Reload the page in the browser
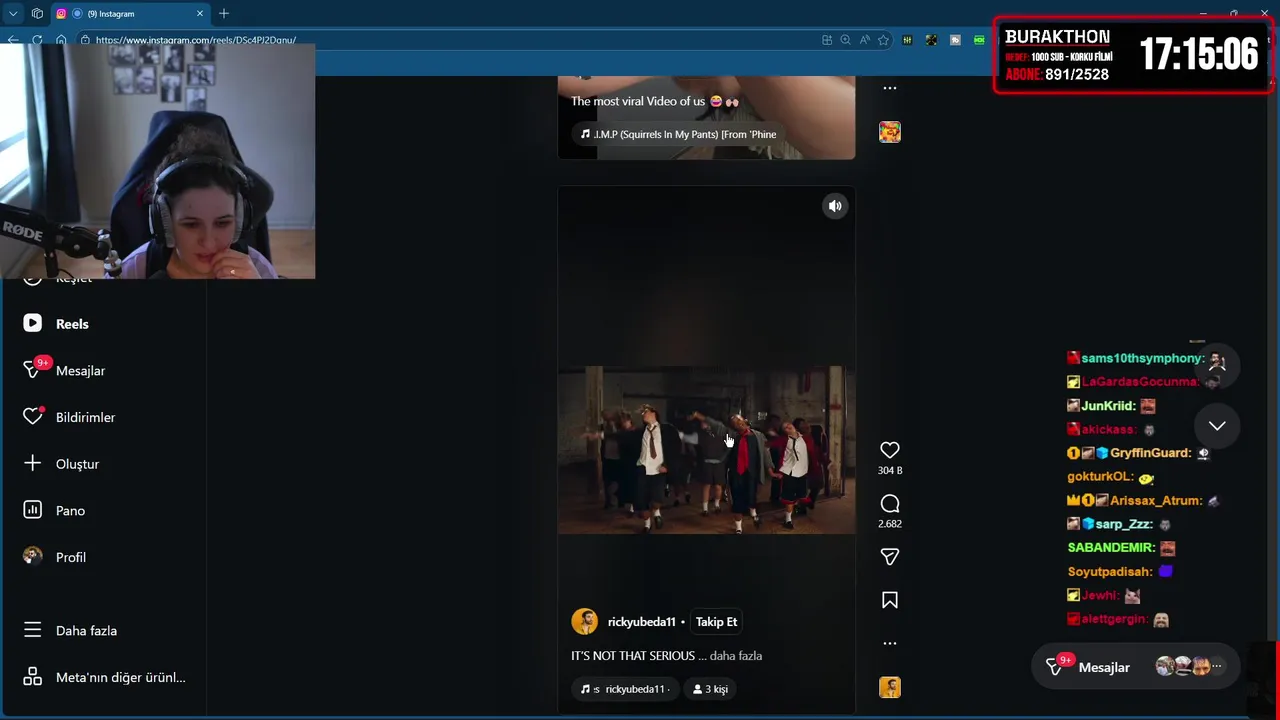1280x720 pixels. click(x=37, y=40)
